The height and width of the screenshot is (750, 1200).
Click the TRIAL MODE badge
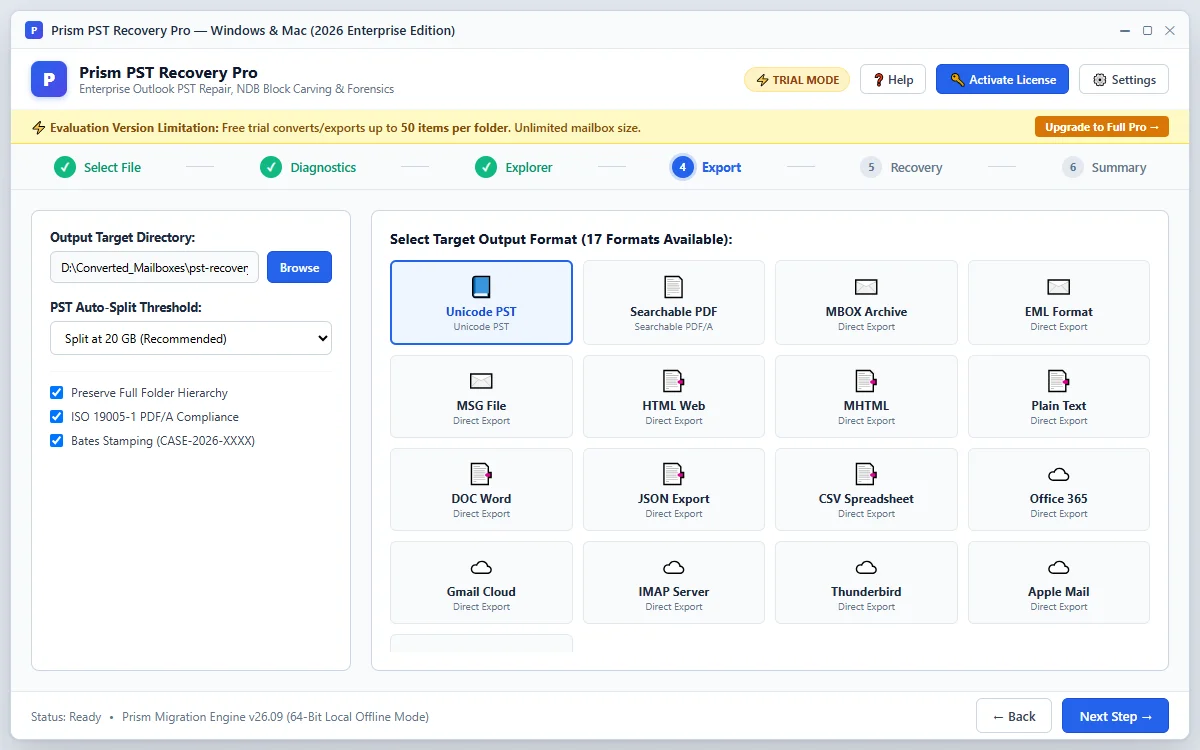click(797, 80)
